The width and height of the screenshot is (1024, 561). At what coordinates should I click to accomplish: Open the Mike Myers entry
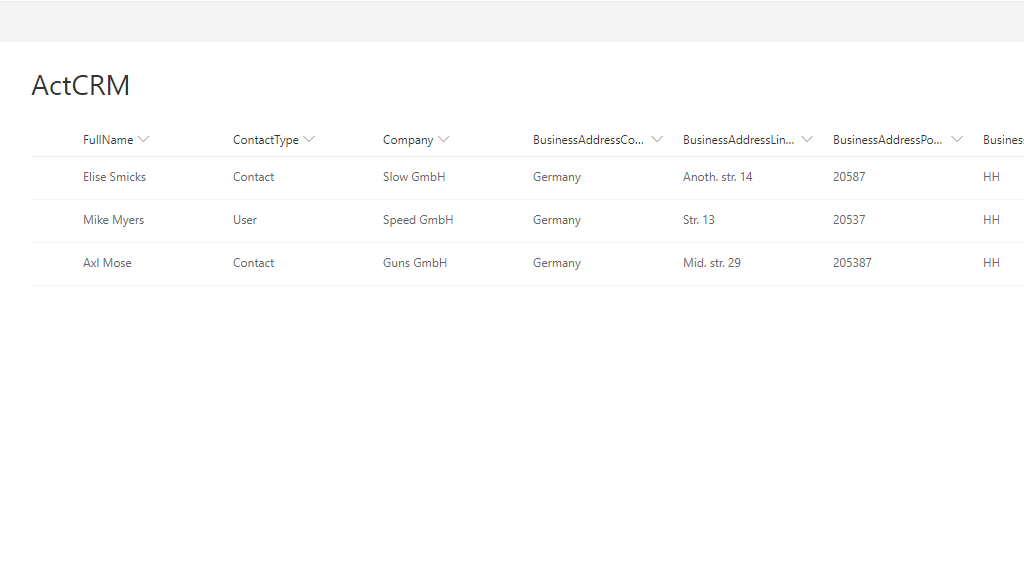(x=113, y=220)
